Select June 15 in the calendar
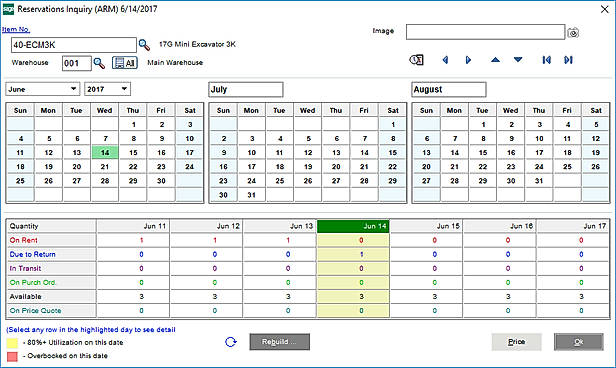 (133, 152)
